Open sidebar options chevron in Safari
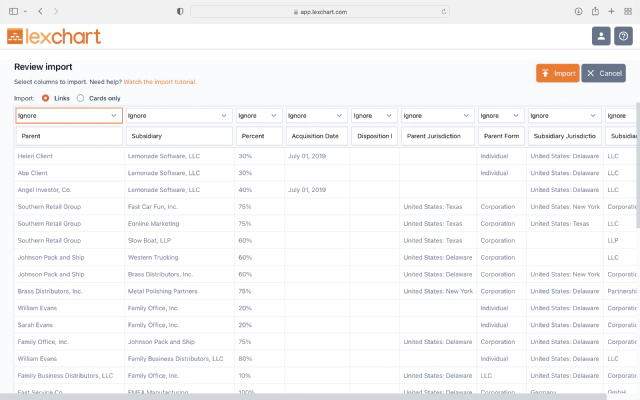The height and width of the screenshot is (400, 640). (25, 11)
